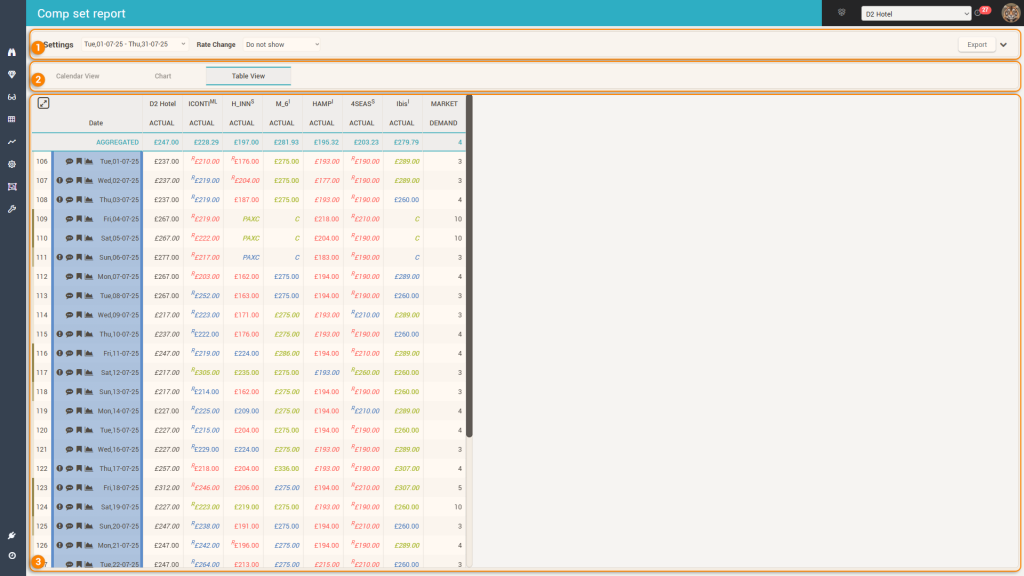Viewport: 1024px width, 576px height.
Task: Open chart icon for Sat,05-07-25
Action: [x=89, y=238]
